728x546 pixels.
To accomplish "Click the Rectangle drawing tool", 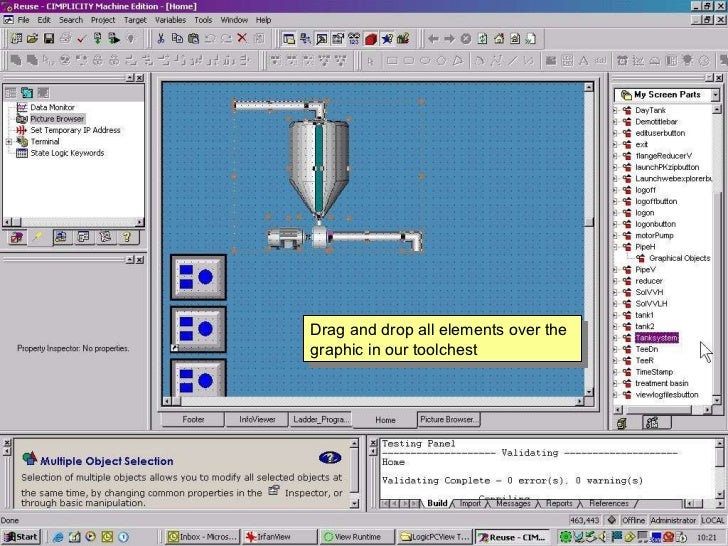I will (392, 61).
